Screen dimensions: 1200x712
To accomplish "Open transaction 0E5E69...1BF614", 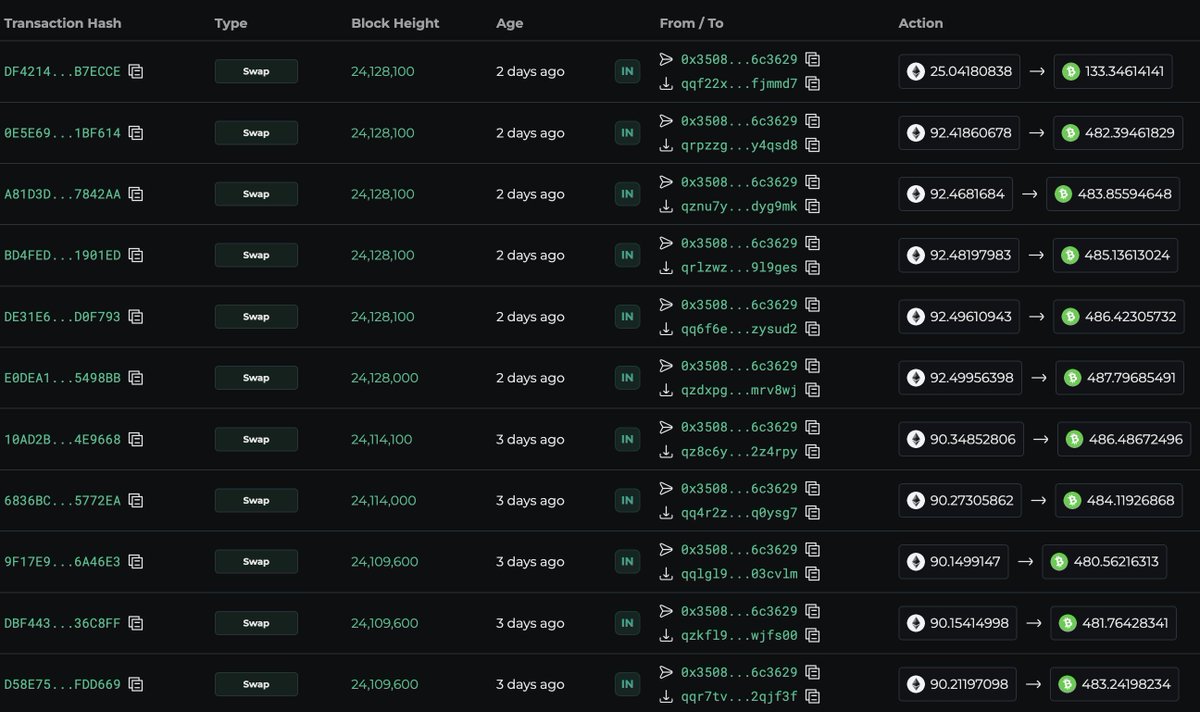I will point(62,133).
